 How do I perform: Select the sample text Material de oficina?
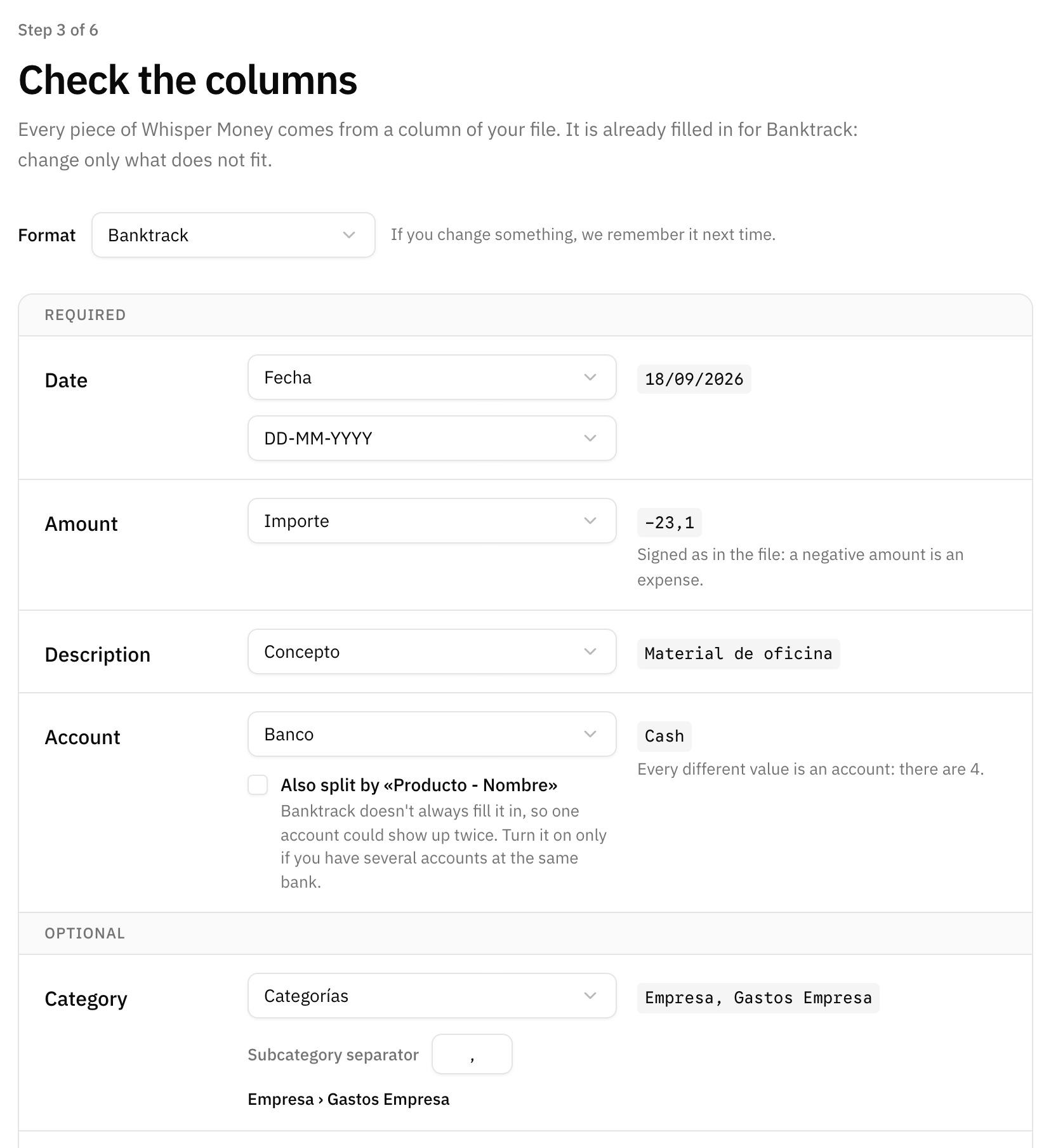coord(738,653)
